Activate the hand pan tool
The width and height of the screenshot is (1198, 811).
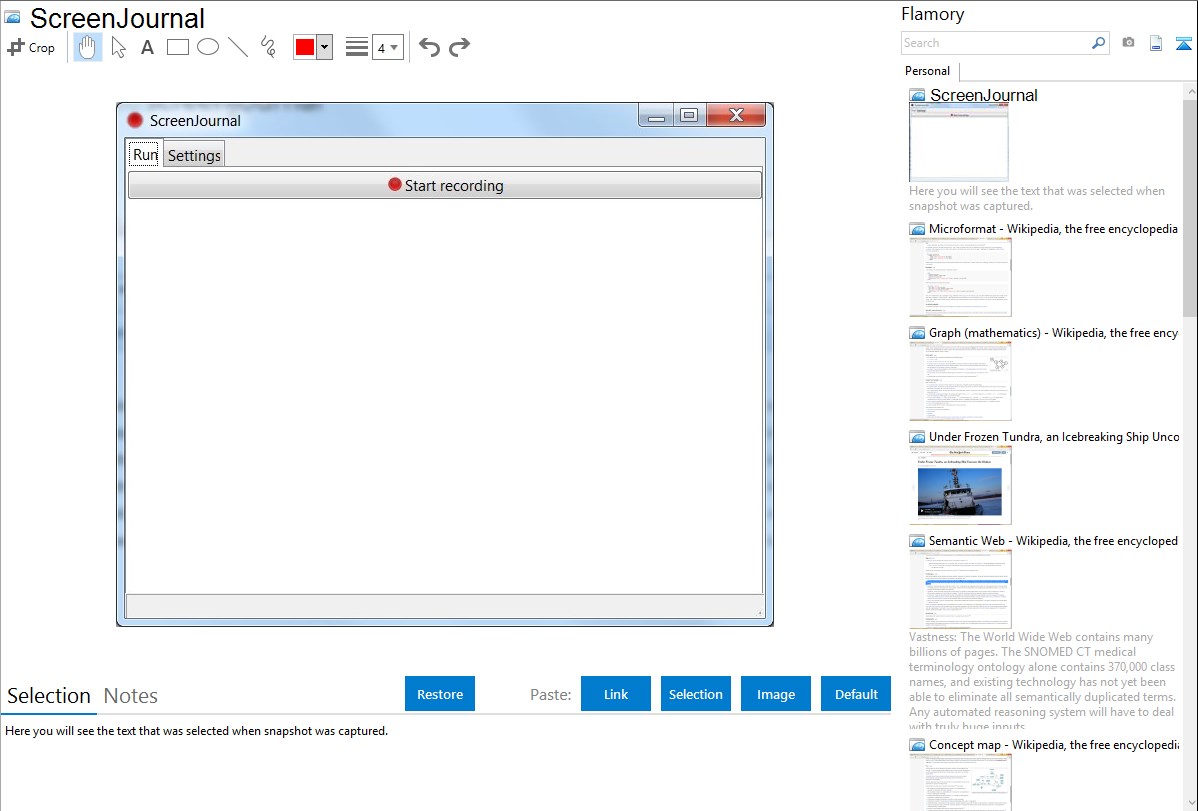tap(88, 47)
